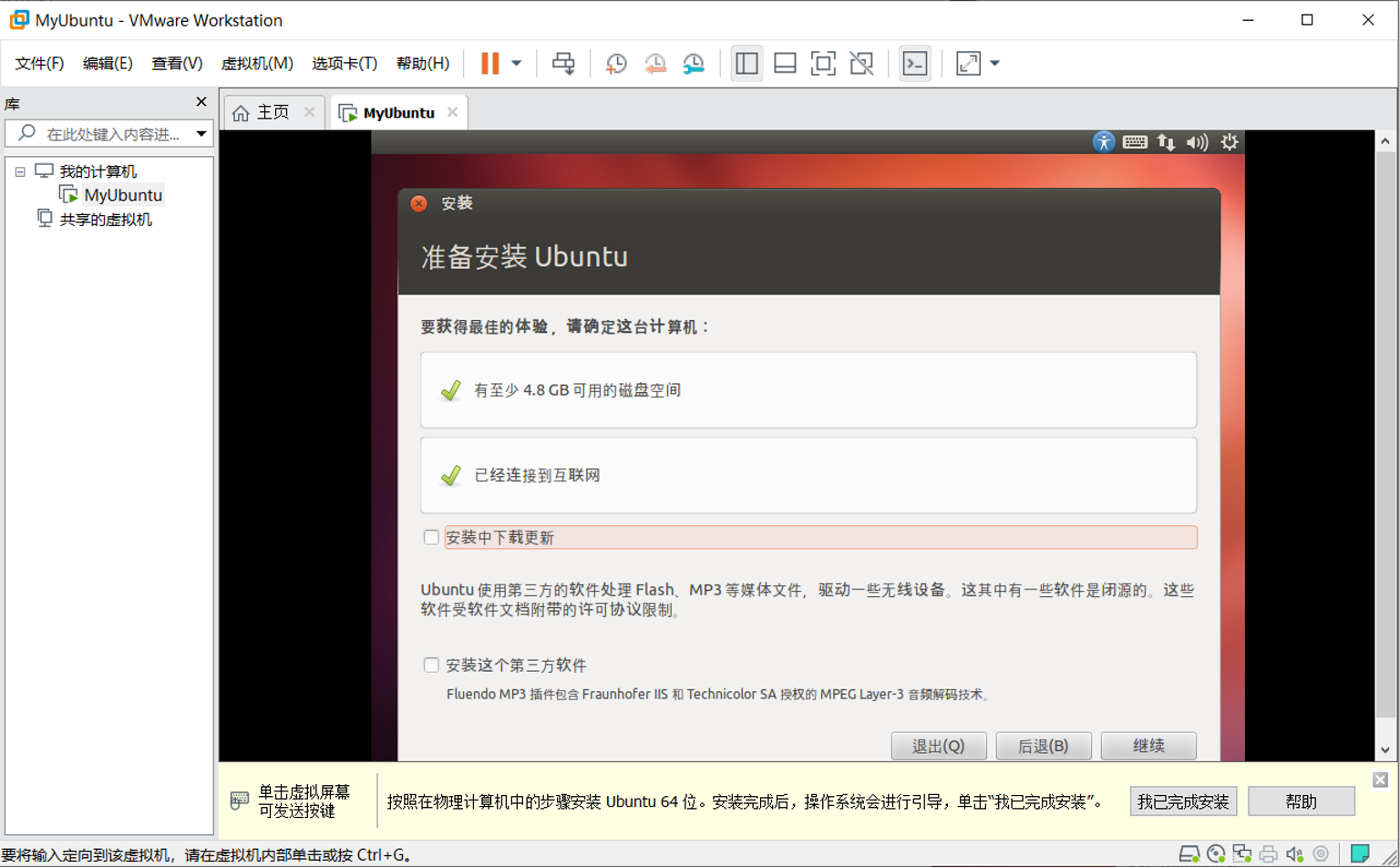
Task: Open the 虚拟机(M) menu
Action: (x=259, y=63)
